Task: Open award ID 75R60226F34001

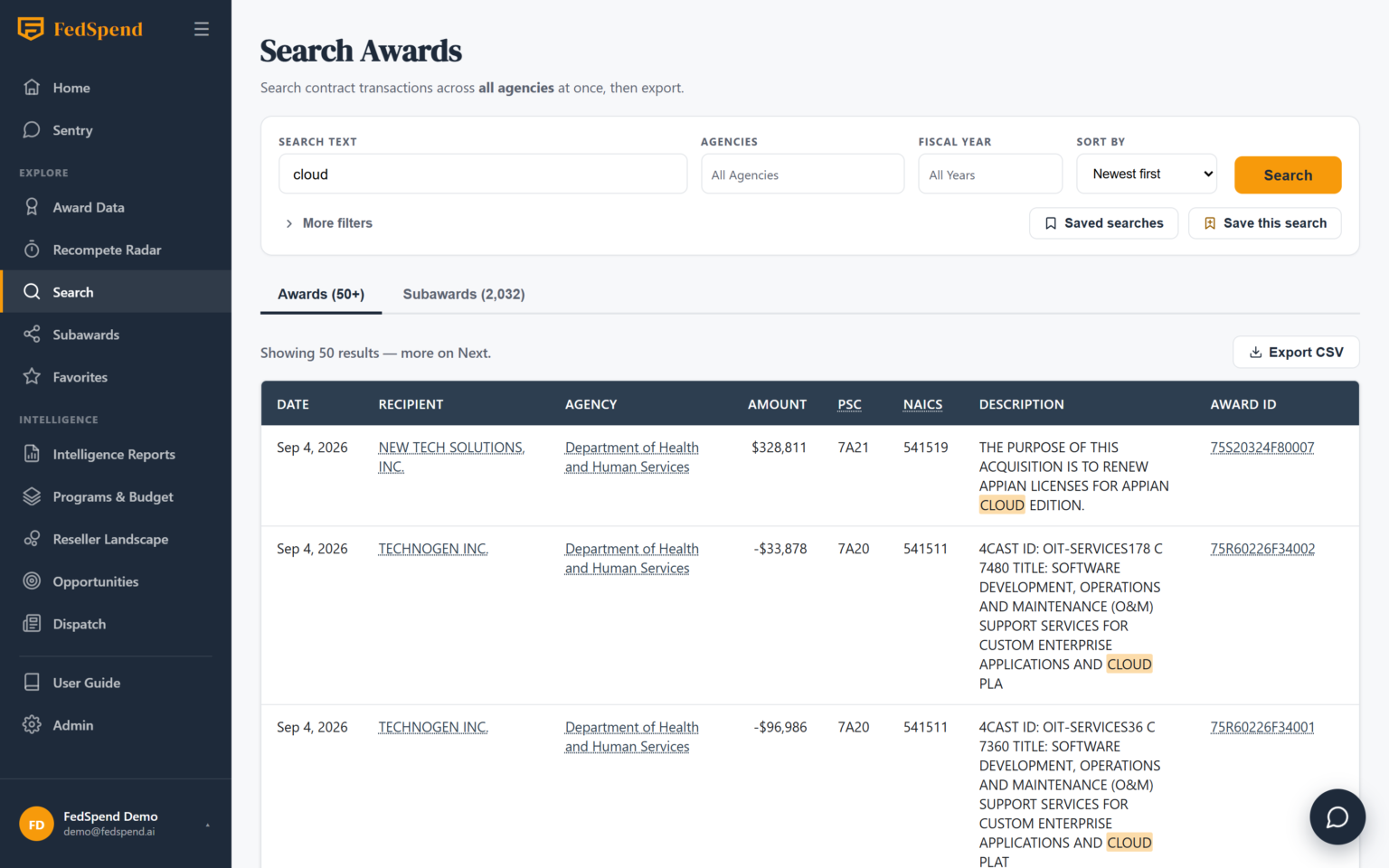Action: click(x=1262, y=727)
